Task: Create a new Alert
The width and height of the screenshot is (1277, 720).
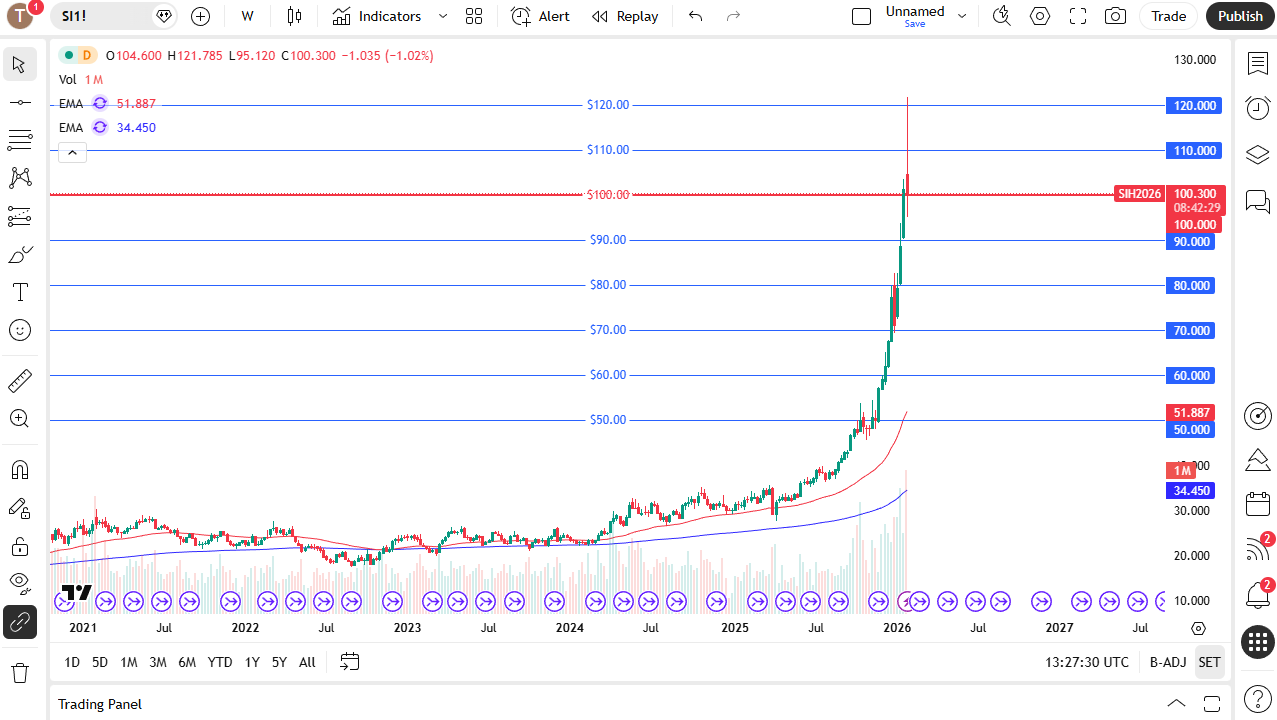Action: tap(540, 16)
